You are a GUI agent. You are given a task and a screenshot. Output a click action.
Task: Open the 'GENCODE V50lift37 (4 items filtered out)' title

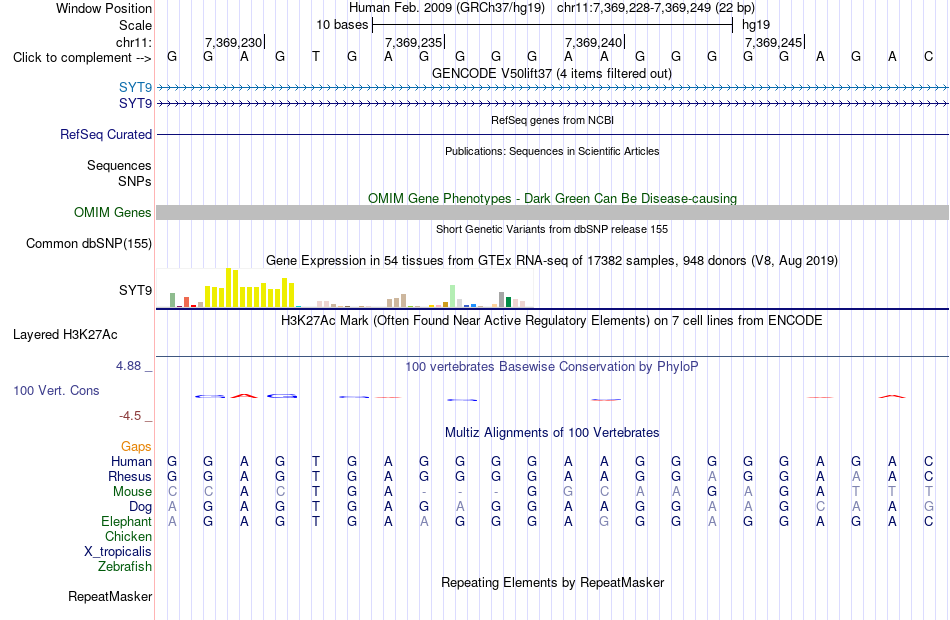point(552,73)
